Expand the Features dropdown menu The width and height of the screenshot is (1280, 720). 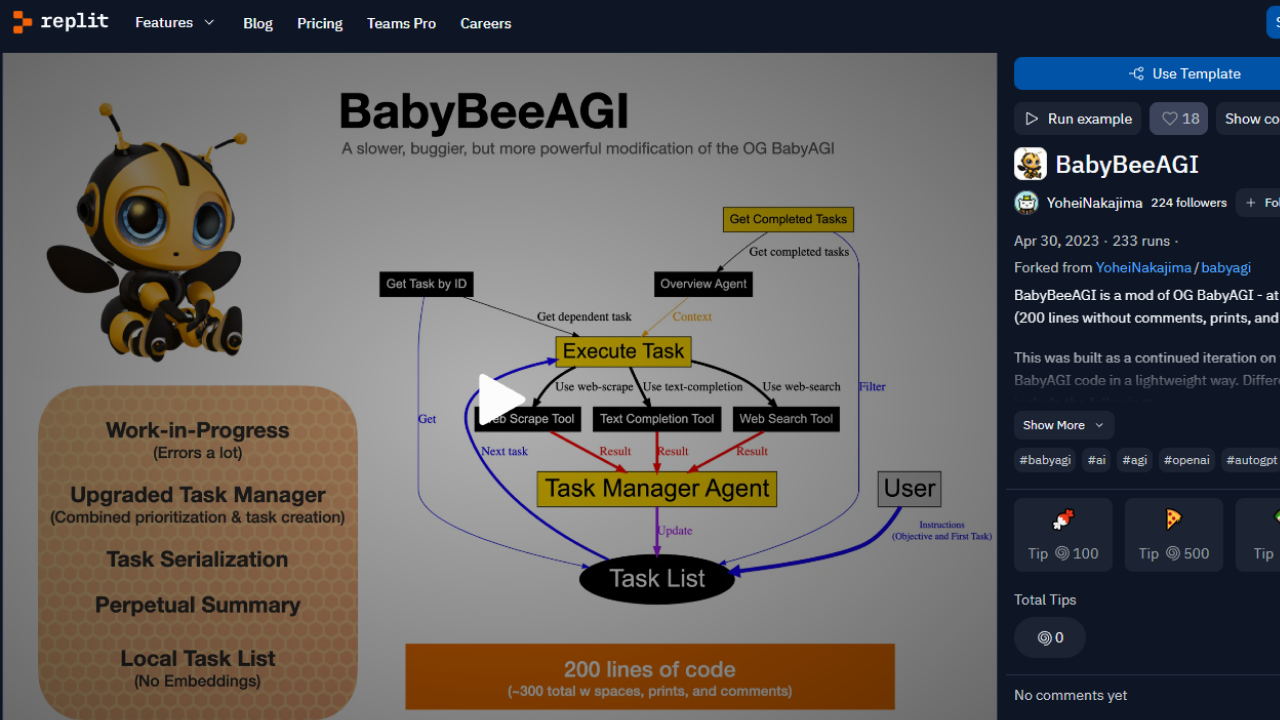tap(175, 22)
